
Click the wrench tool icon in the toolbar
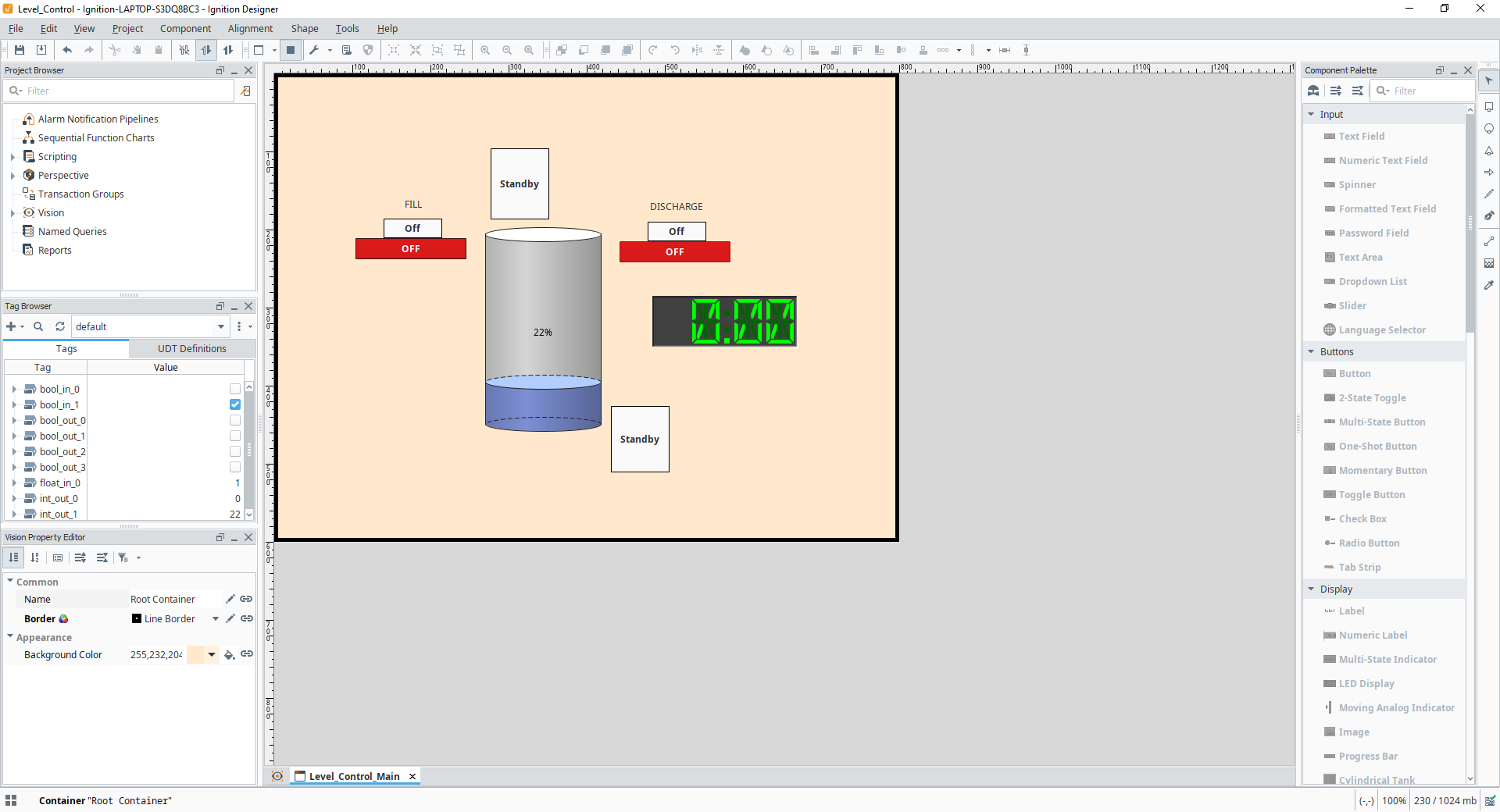coord(314,50)
